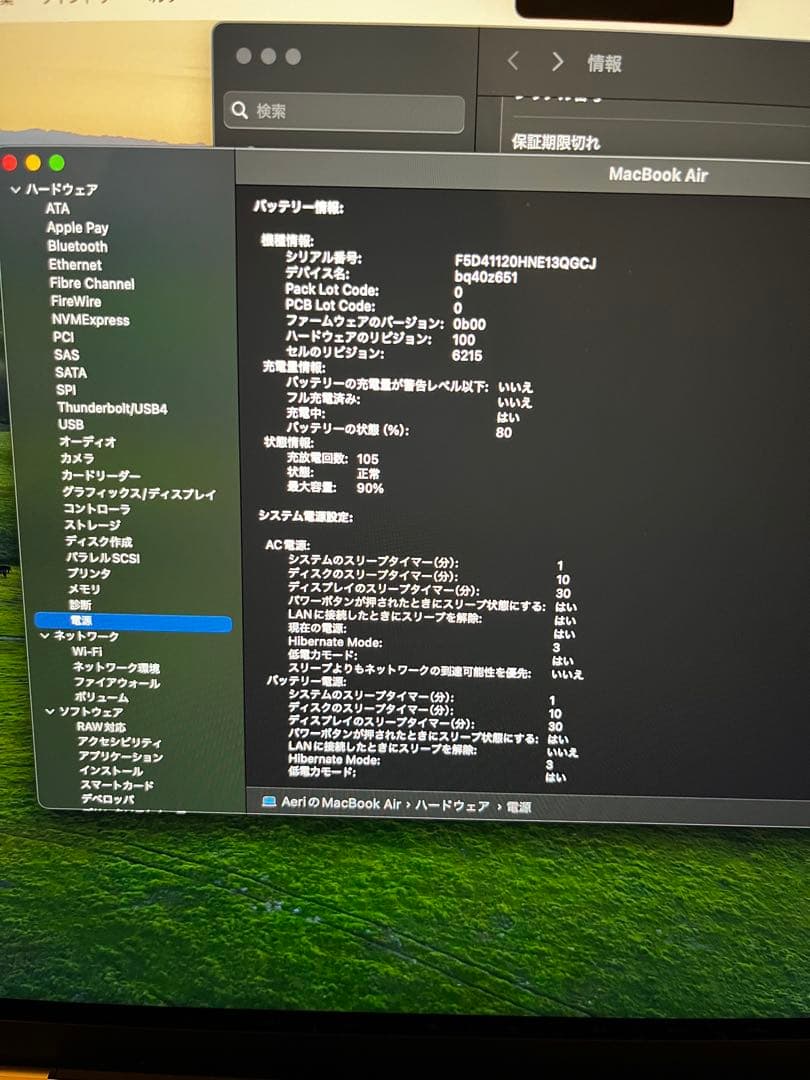Screen dimensions: 810x1080
Task: Select ファイアウォール under network
Action: 116,683
